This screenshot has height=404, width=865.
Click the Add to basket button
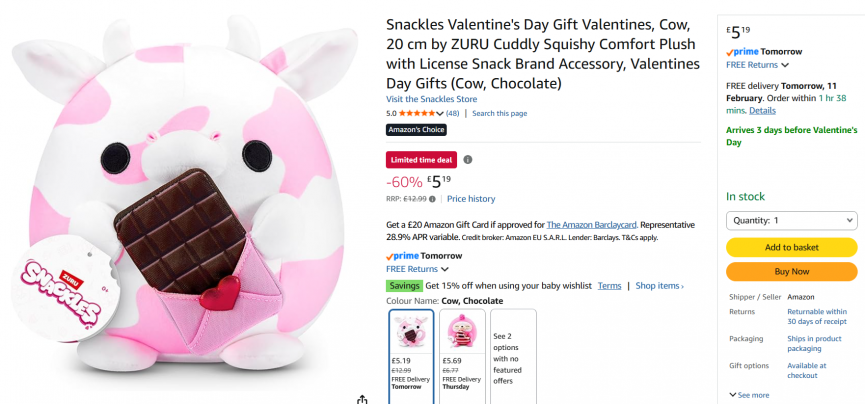tap(791, 247)
